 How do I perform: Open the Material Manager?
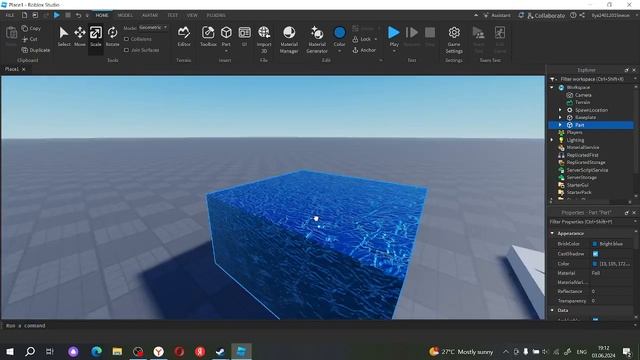[289, 40]
